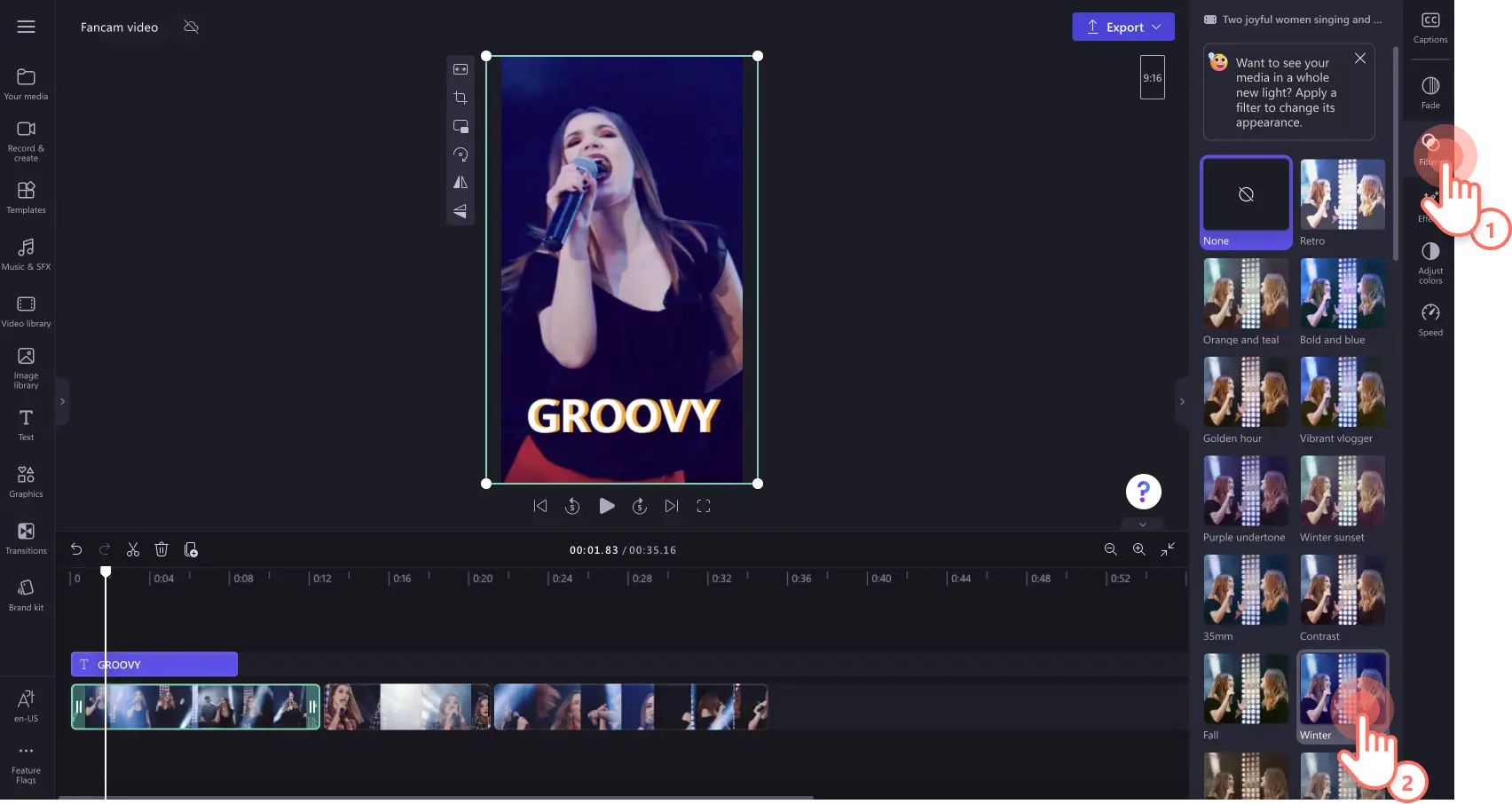Change the 9:16 aspect ratio

(x=1153, y=77)
